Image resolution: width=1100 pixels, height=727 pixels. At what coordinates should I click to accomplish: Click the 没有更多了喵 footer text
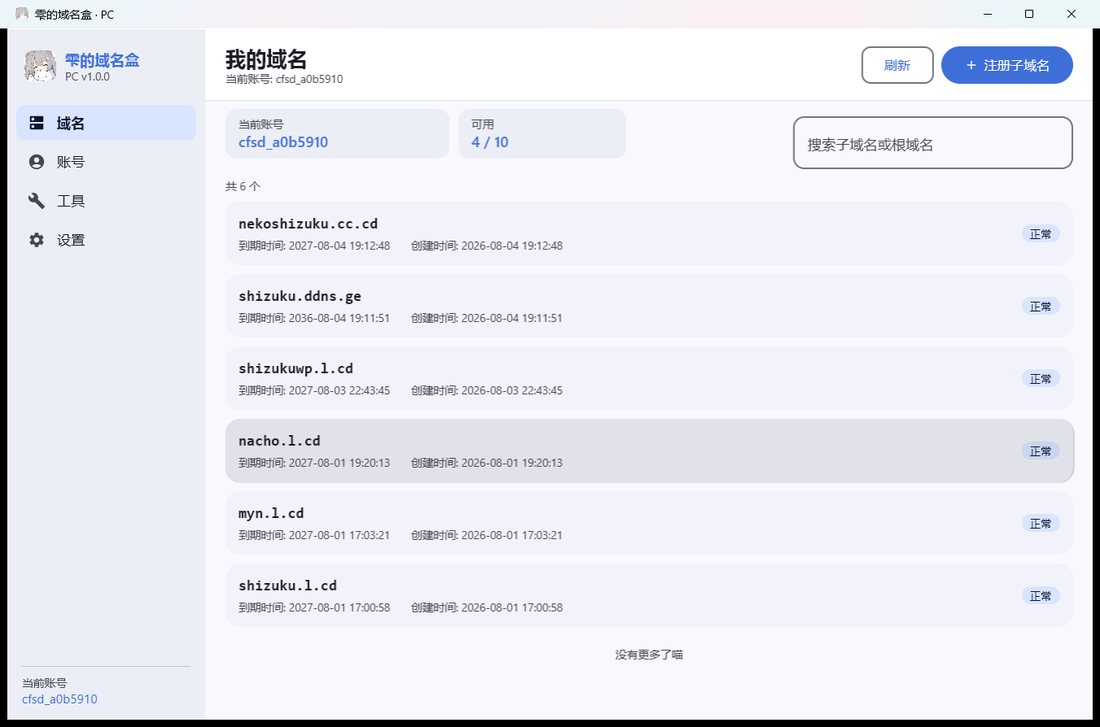[649, 654]
